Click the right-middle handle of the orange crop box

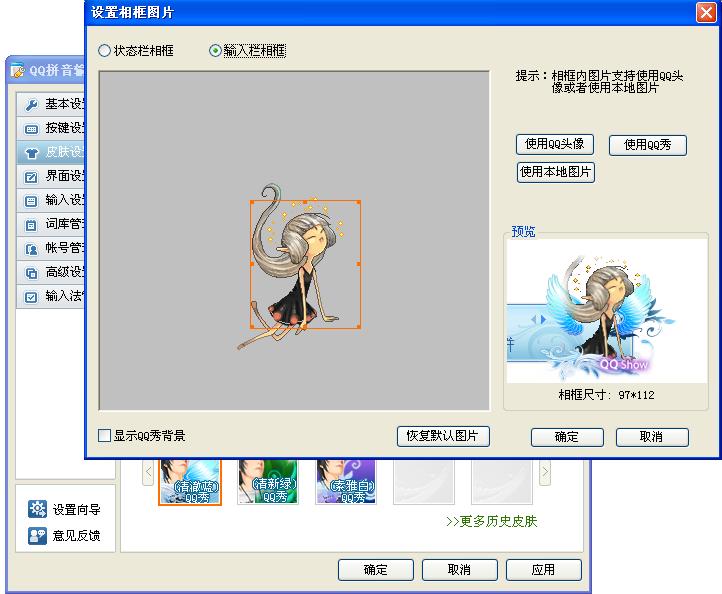pyautogui.click(x=359, y=264)
